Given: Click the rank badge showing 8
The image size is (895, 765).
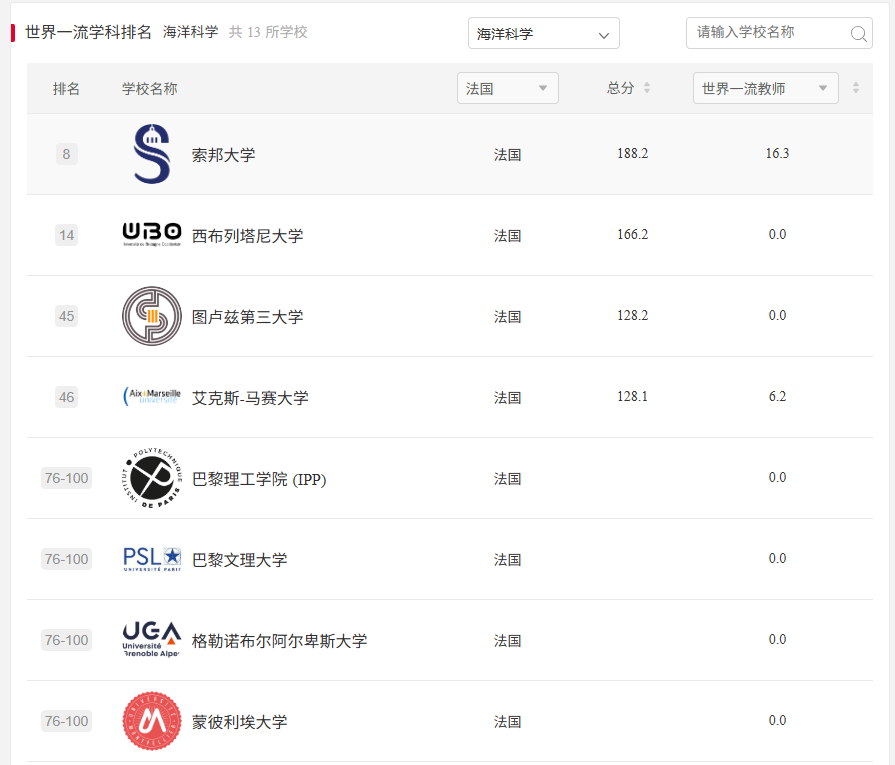Looking at the screenshot, I should 66,153.
